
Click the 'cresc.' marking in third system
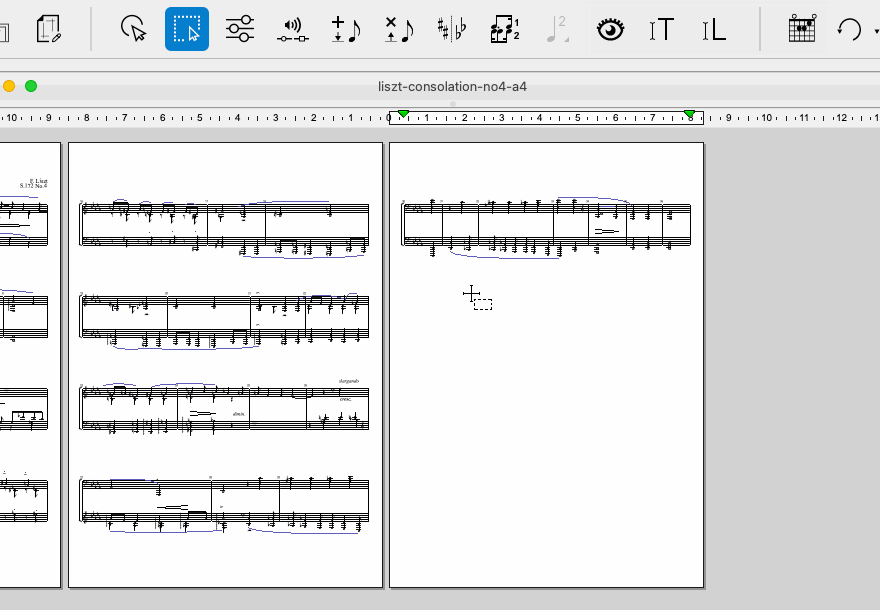tap(345, 400)
